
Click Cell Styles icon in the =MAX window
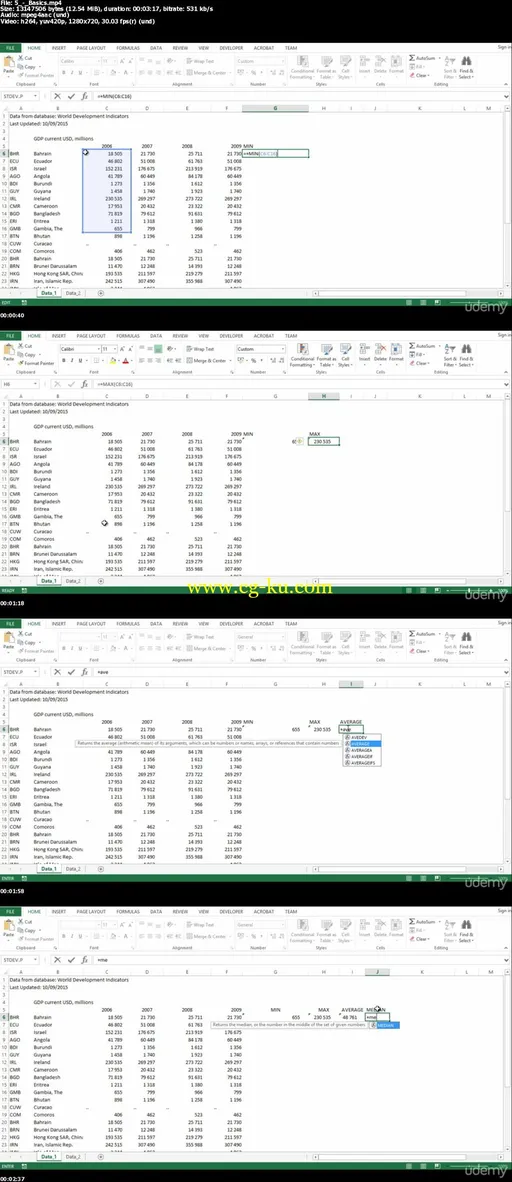(x=345, y=348)
